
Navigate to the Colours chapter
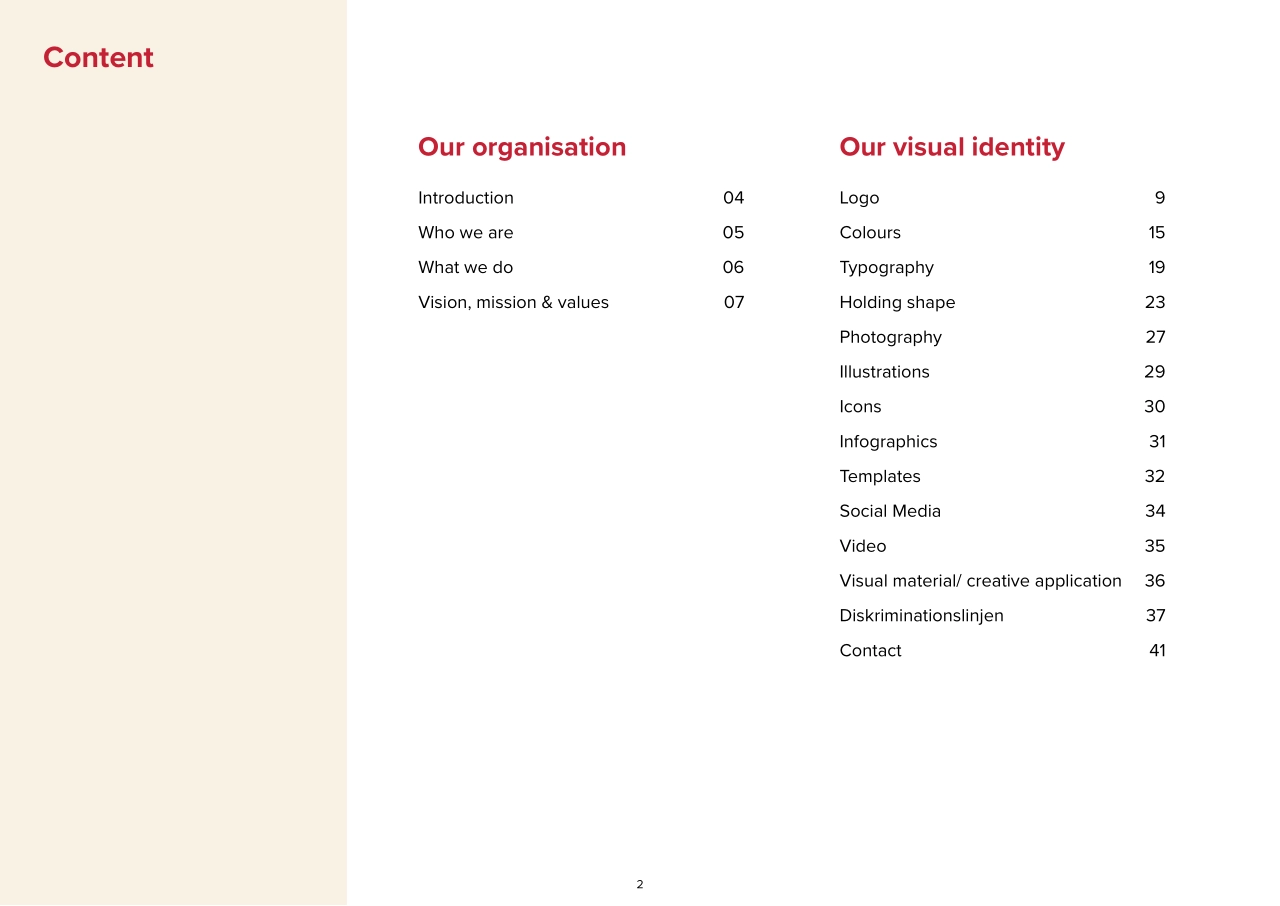(870, 232)
